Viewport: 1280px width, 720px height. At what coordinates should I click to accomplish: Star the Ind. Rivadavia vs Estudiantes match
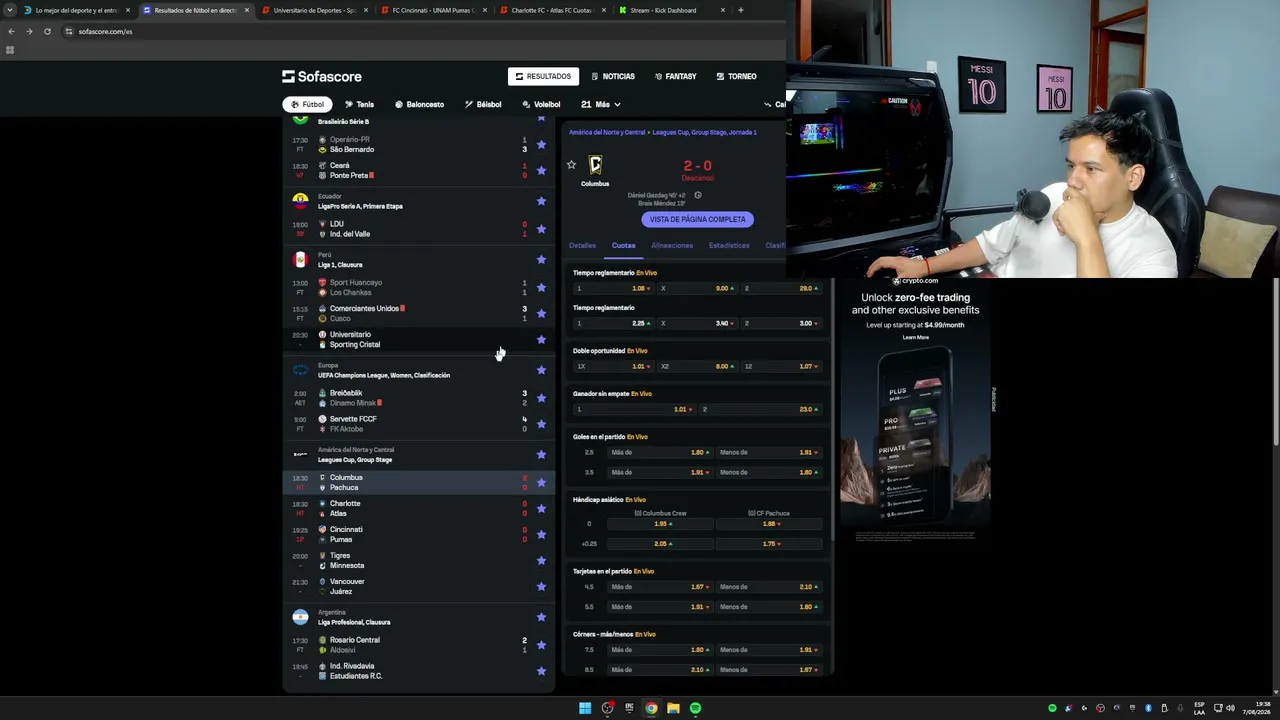(x=541, y=671)
